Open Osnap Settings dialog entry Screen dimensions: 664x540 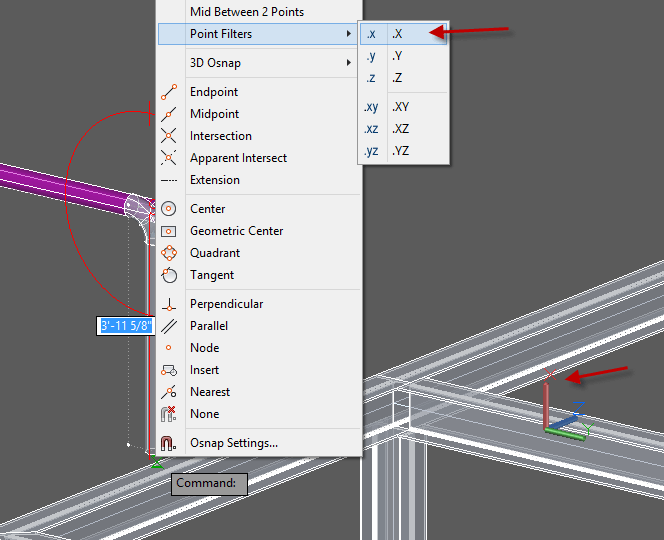tap(234, 443)
